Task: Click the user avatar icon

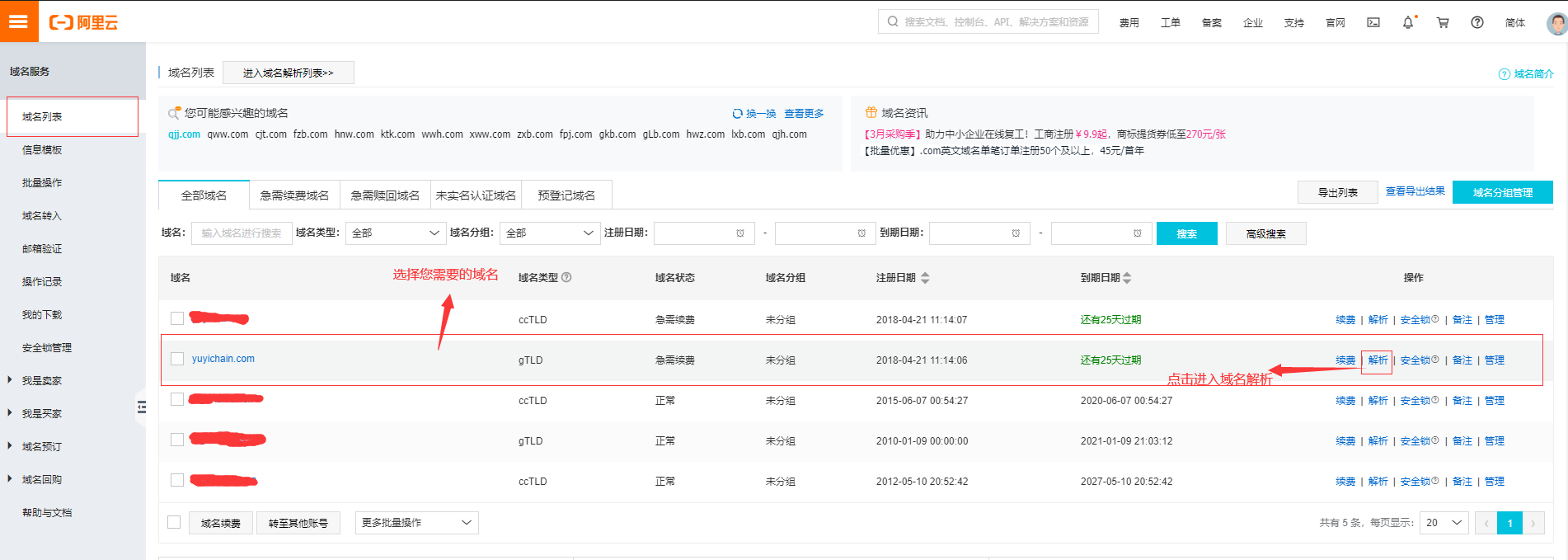Action: [1556, 23]
